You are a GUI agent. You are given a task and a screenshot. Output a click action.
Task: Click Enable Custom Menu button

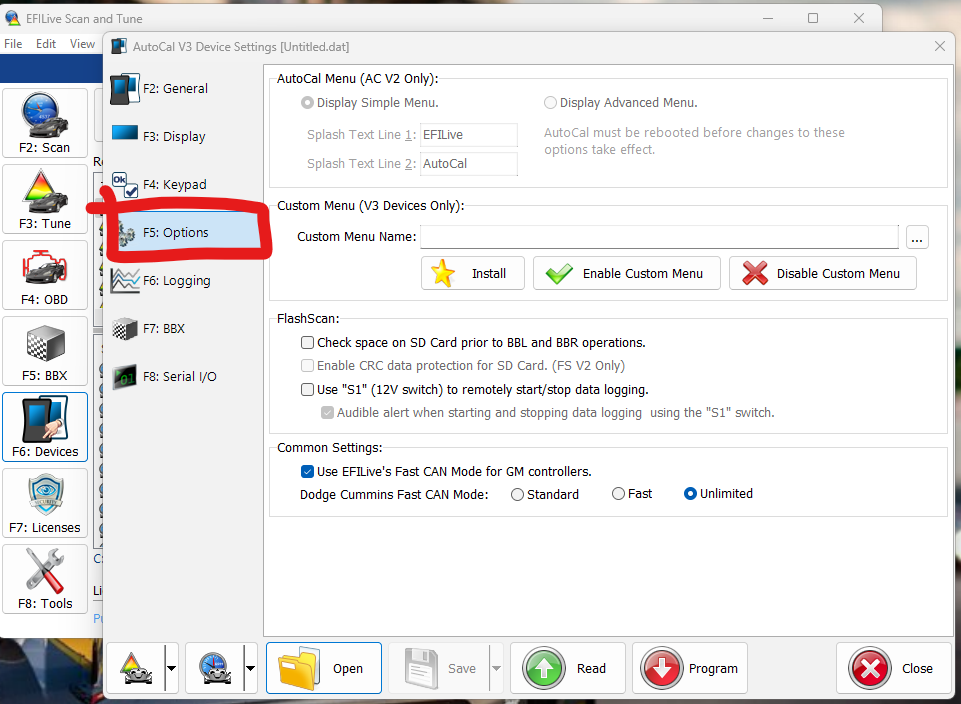point(626,273)
